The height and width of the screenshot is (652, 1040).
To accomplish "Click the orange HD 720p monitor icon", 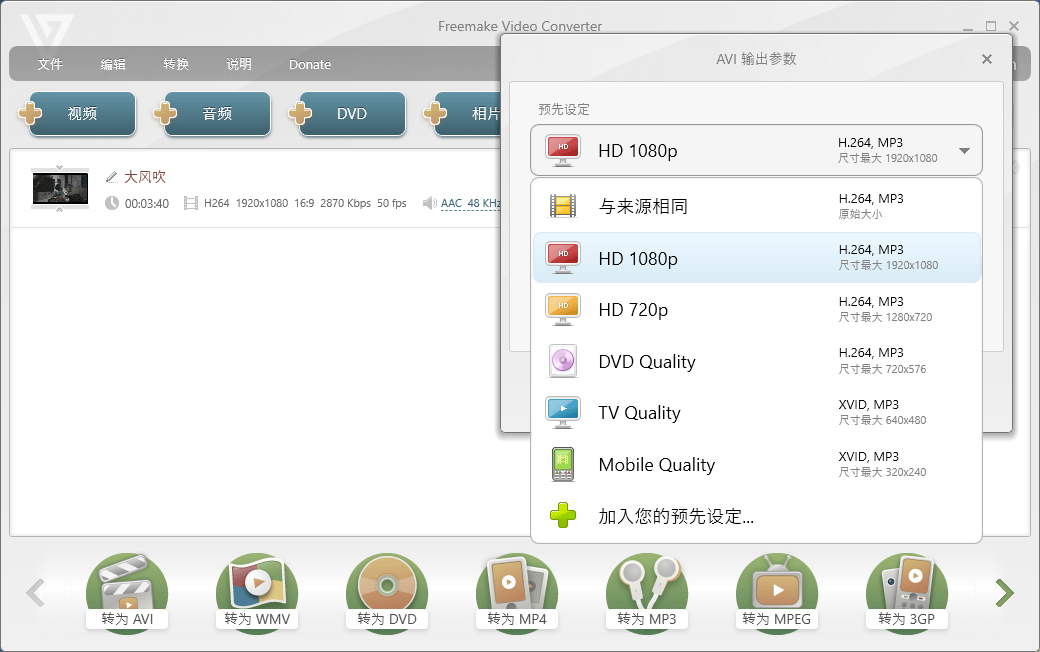I will (x=562, y=310).
